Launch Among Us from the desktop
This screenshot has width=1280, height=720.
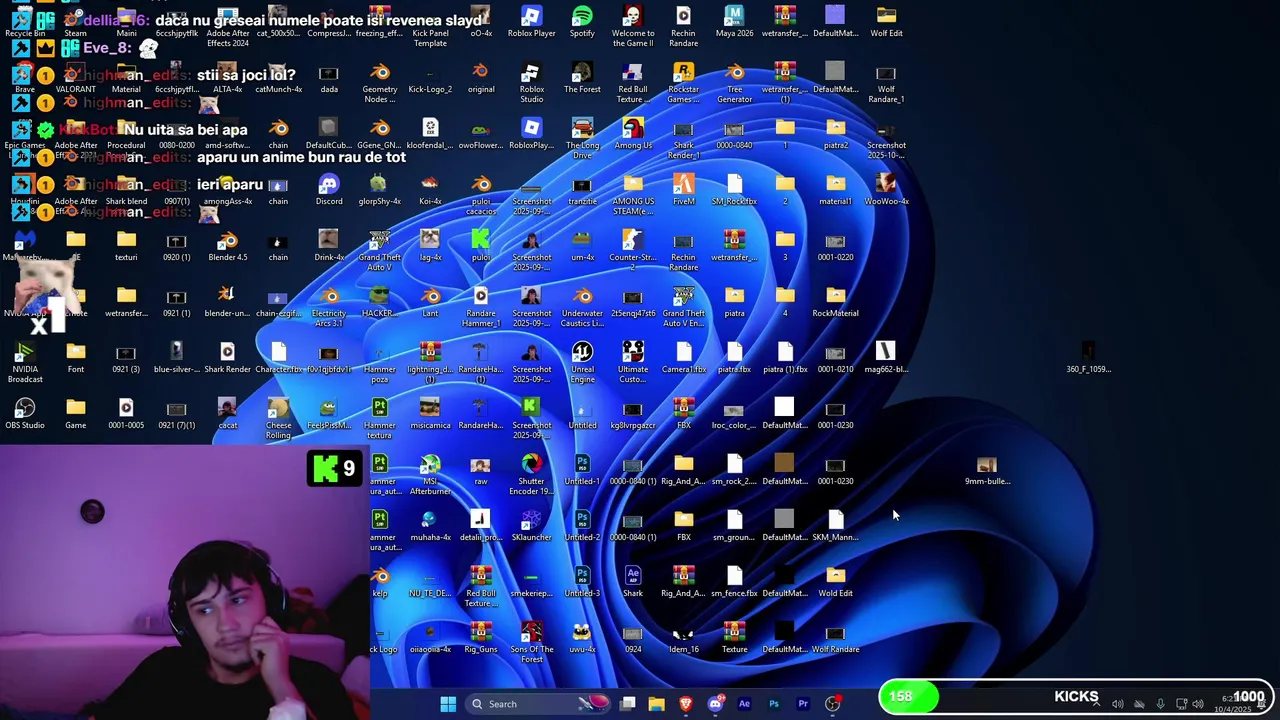tap(633, 134)
